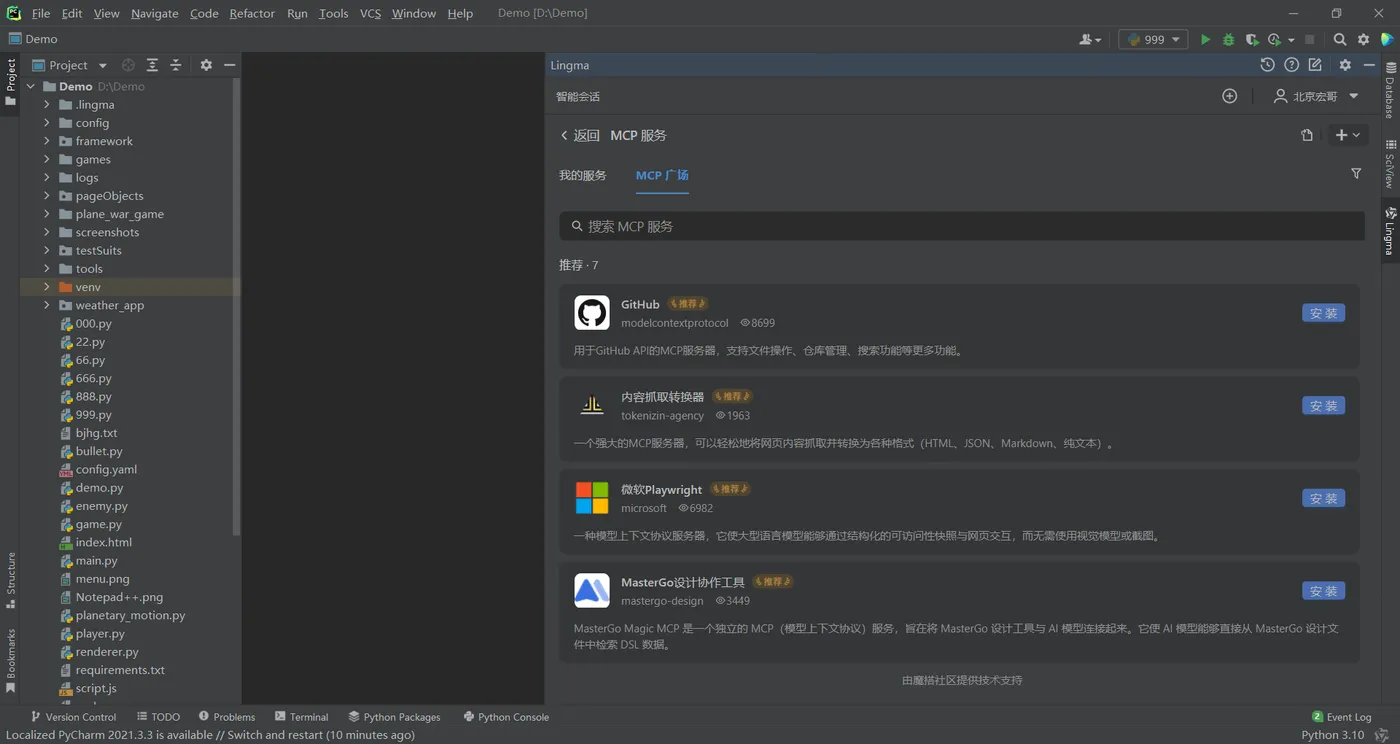Open Lingma help question-mark icon

coord(1291,65)
